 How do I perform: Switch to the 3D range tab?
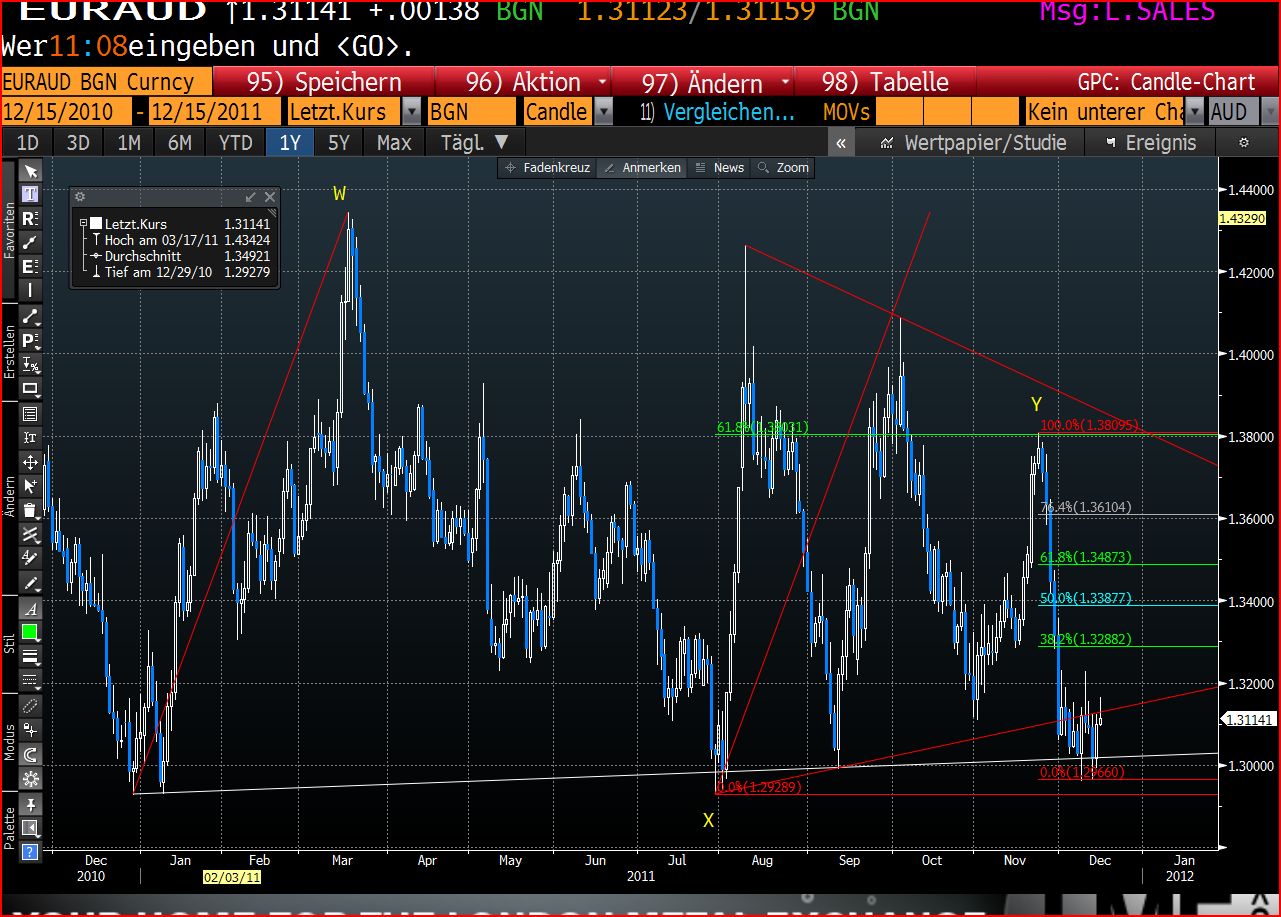tap(78, 143)
